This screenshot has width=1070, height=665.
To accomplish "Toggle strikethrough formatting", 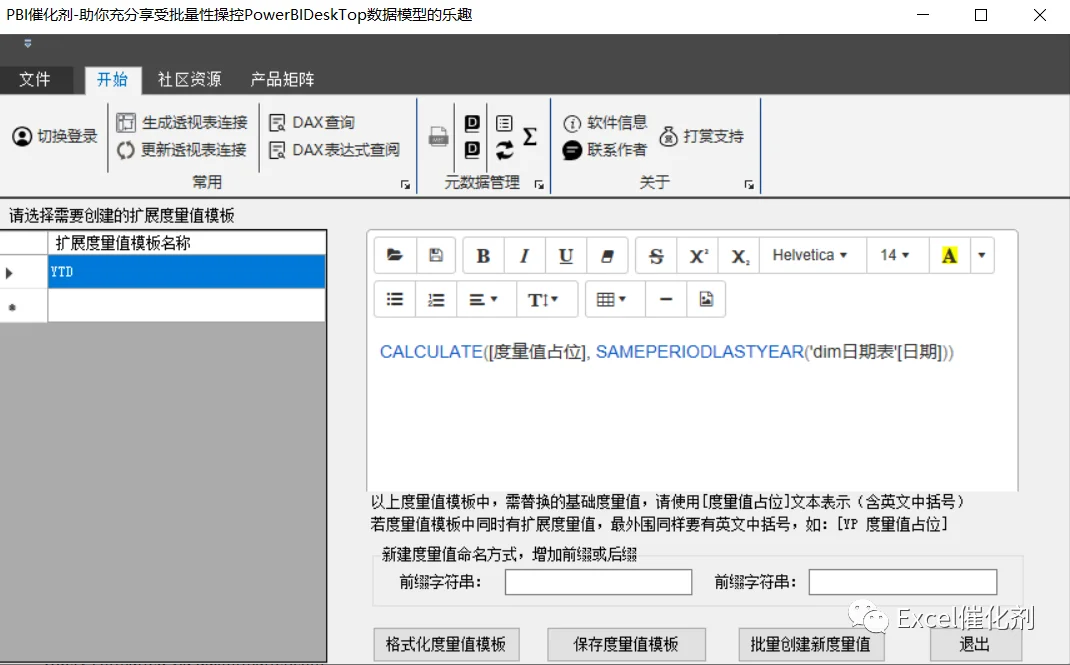I will (x=656, y=255).
